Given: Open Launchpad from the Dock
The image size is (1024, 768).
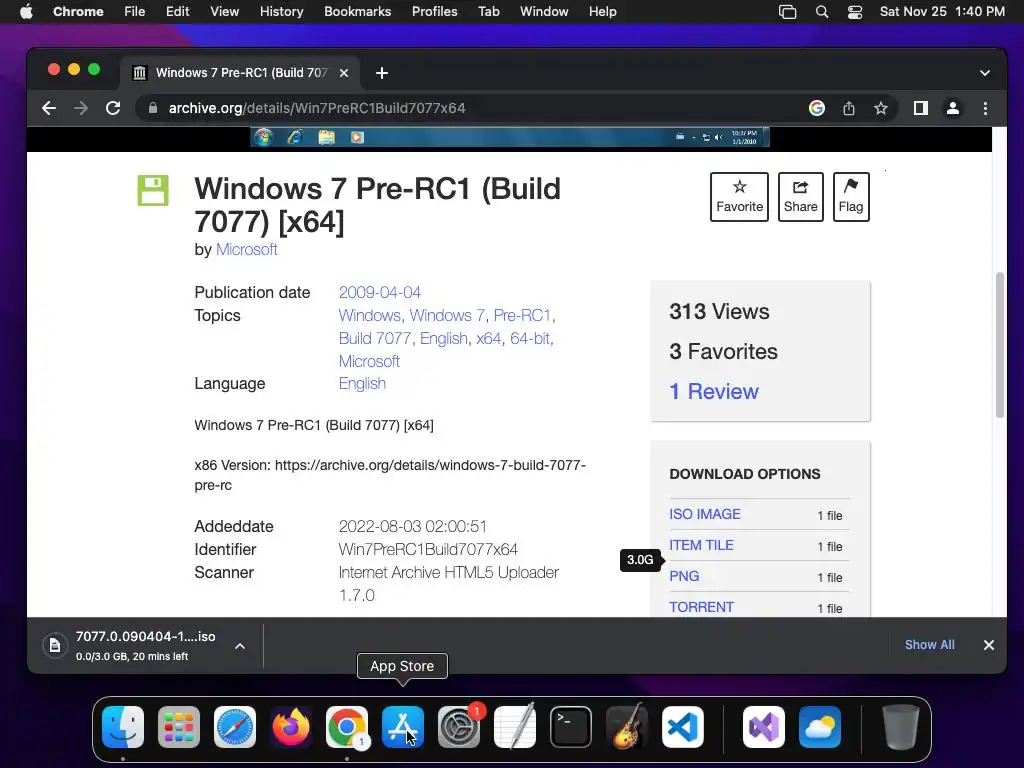Looking at the screenshot, I should click(179, 727).
